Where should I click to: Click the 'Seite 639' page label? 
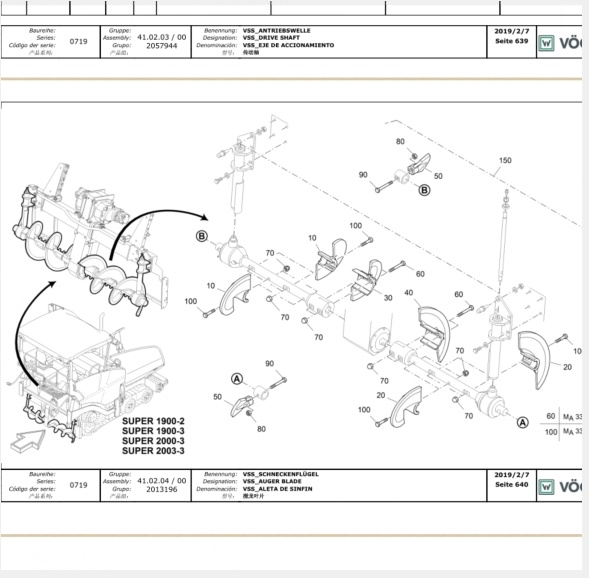512,41
